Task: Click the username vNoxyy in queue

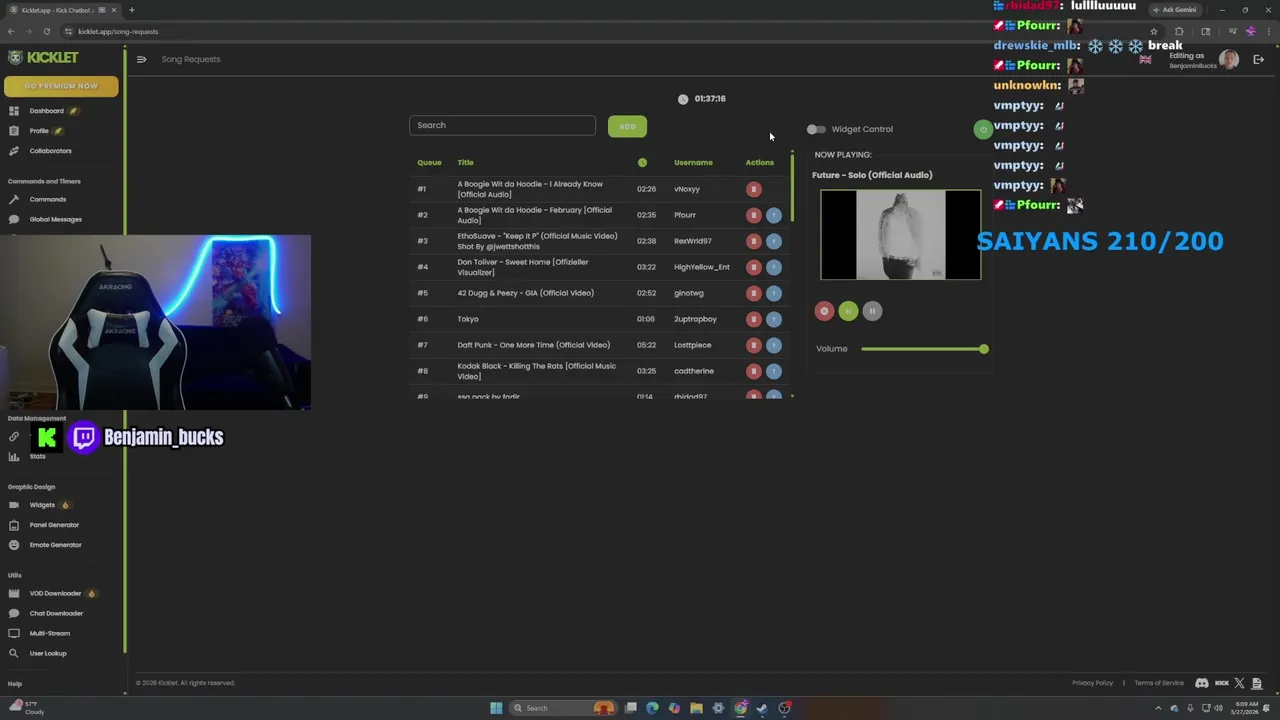Action: pos(687,189)
